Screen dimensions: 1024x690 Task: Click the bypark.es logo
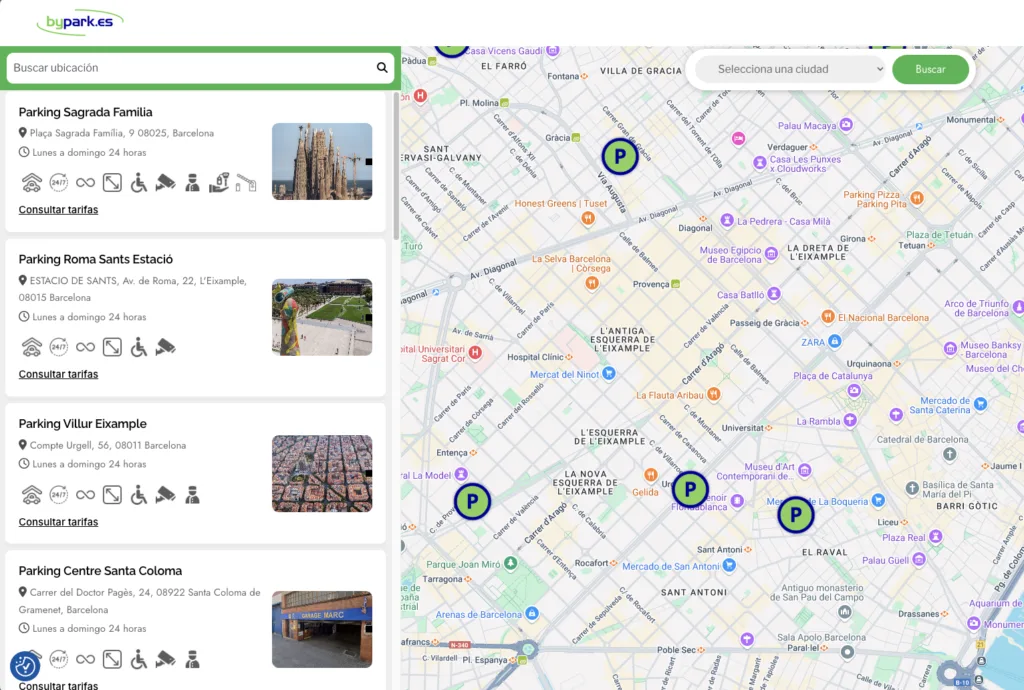[x=80, y=22]
